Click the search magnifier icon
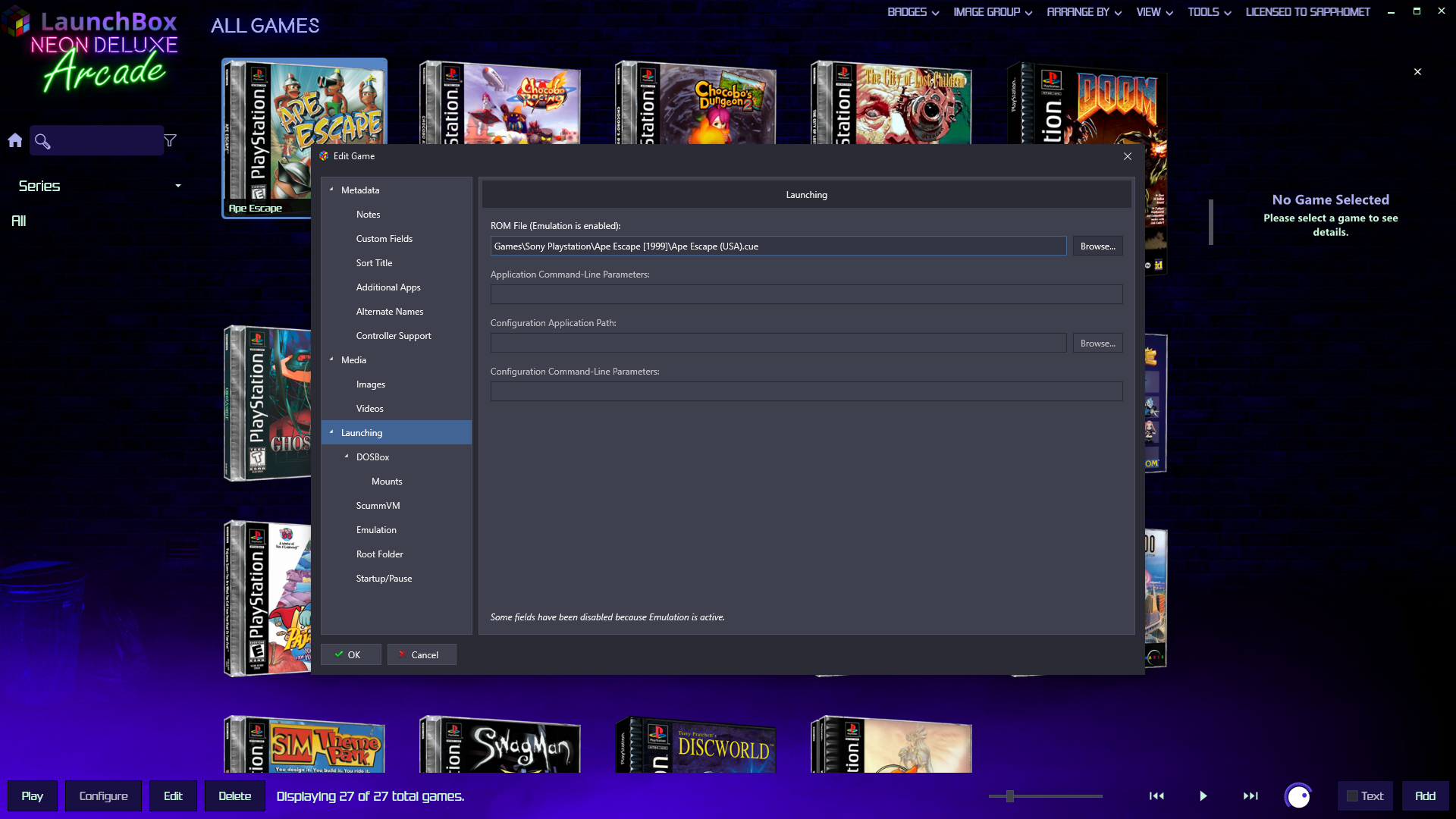 (x=42, y=141)
